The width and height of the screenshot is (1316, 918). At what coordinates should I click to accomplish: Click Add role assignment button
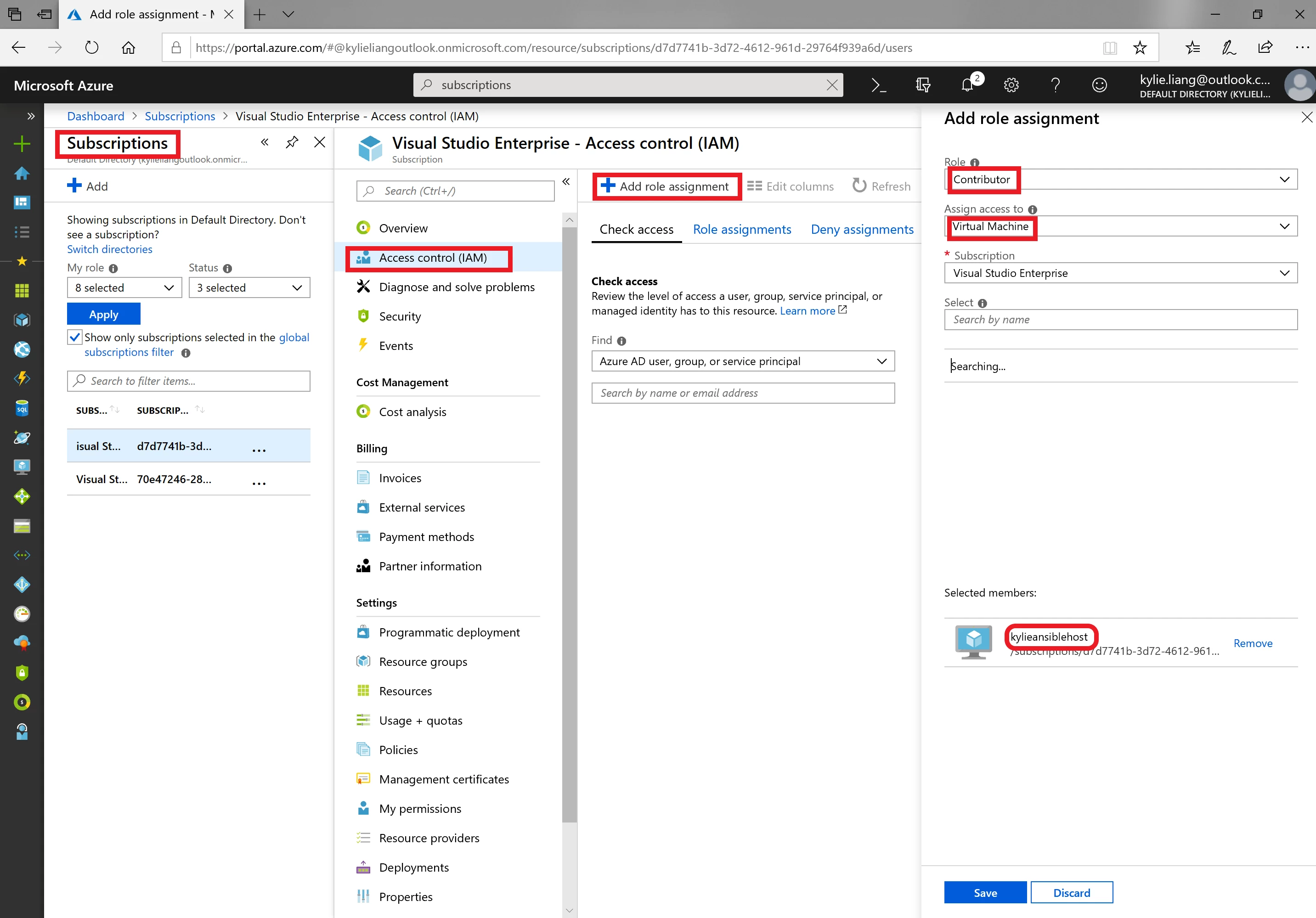tap(666, 186)
